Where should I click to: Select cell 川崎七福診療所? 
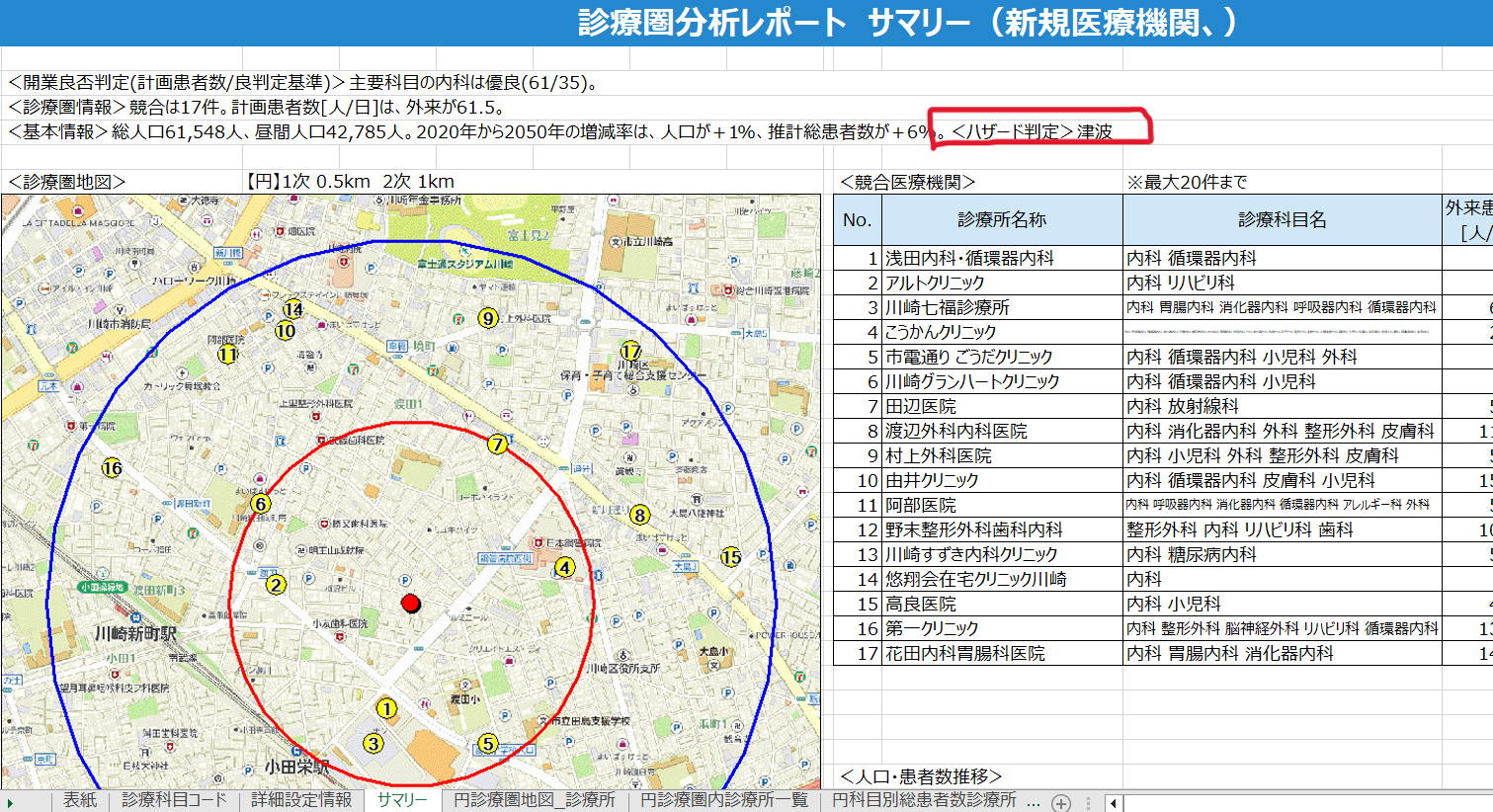coord(1002,307)
